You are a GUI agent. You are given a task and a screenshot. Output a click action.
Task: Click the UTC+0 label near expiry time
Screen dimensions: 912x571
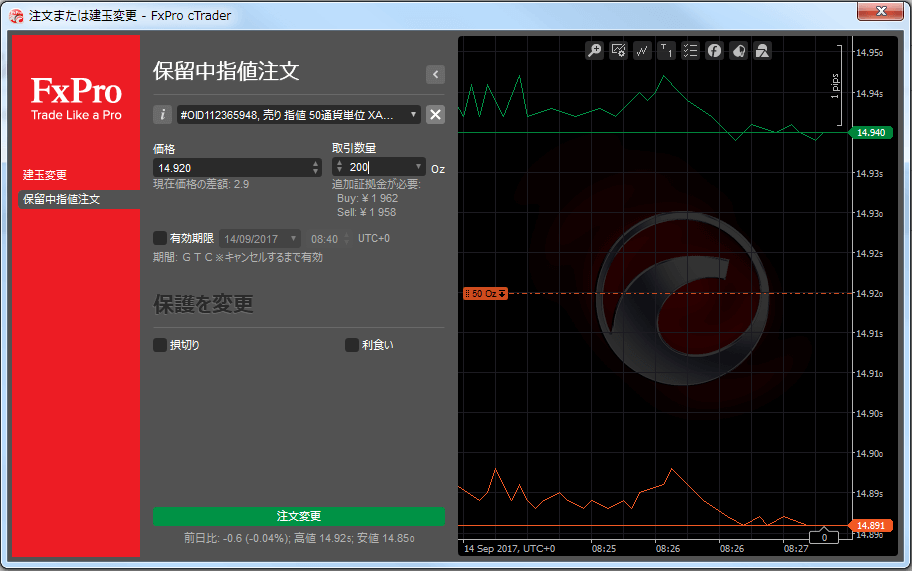coord(373,238)
